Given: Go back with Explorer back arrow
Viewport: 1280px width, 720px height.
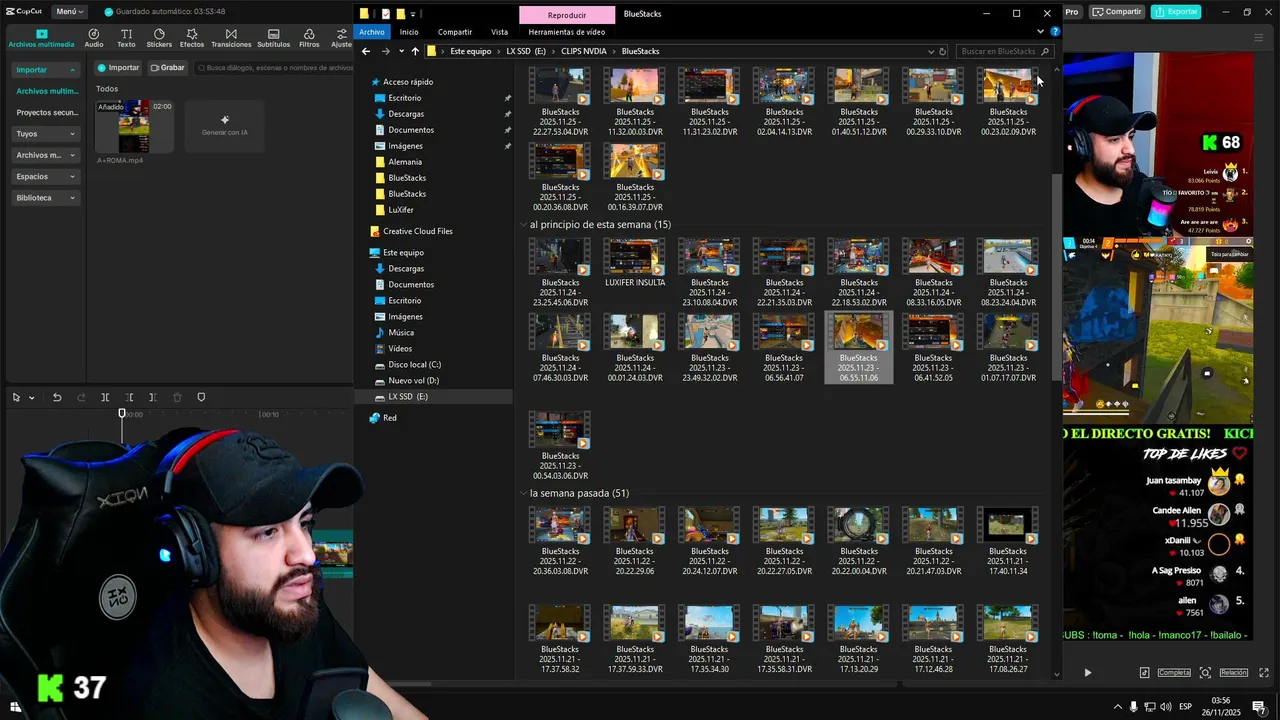Looking at the screenshot, I should pyautogui.click(x=366, y=51).
